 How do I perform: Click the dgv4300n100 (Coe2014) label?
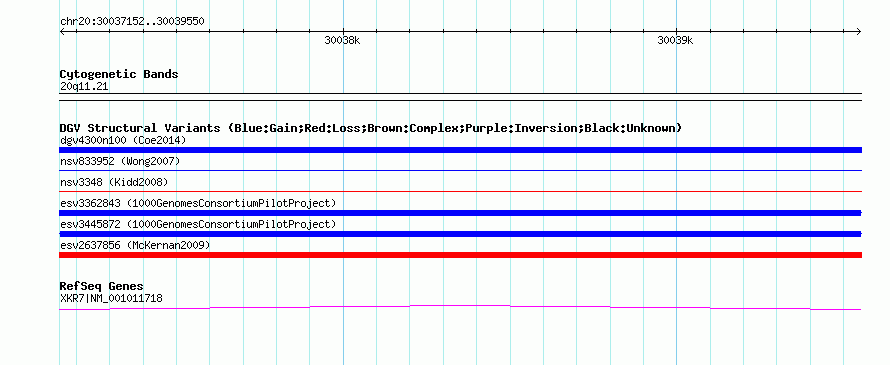point(123,140)
